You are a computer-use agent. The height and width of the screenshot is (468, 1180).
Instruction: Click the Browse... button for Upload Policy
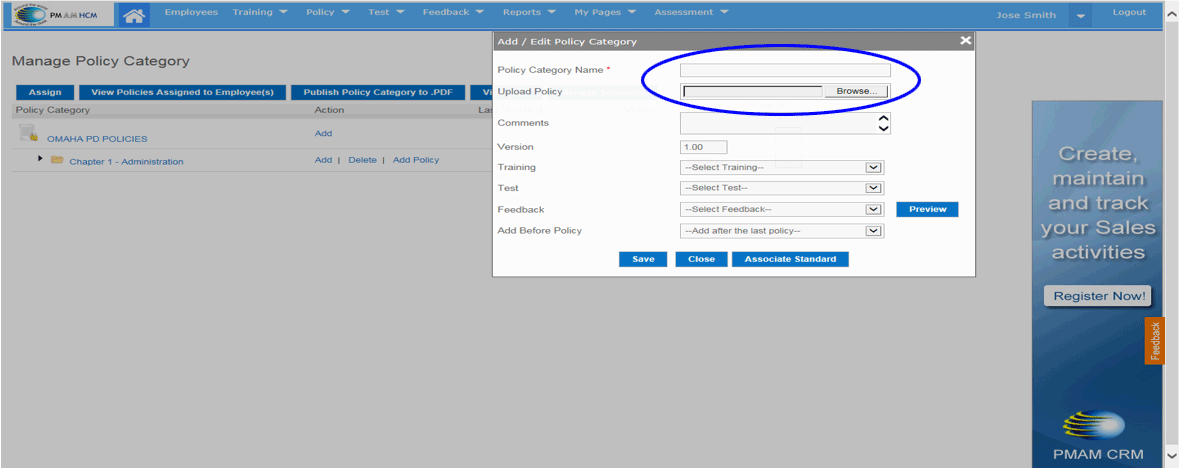(856, 91)
